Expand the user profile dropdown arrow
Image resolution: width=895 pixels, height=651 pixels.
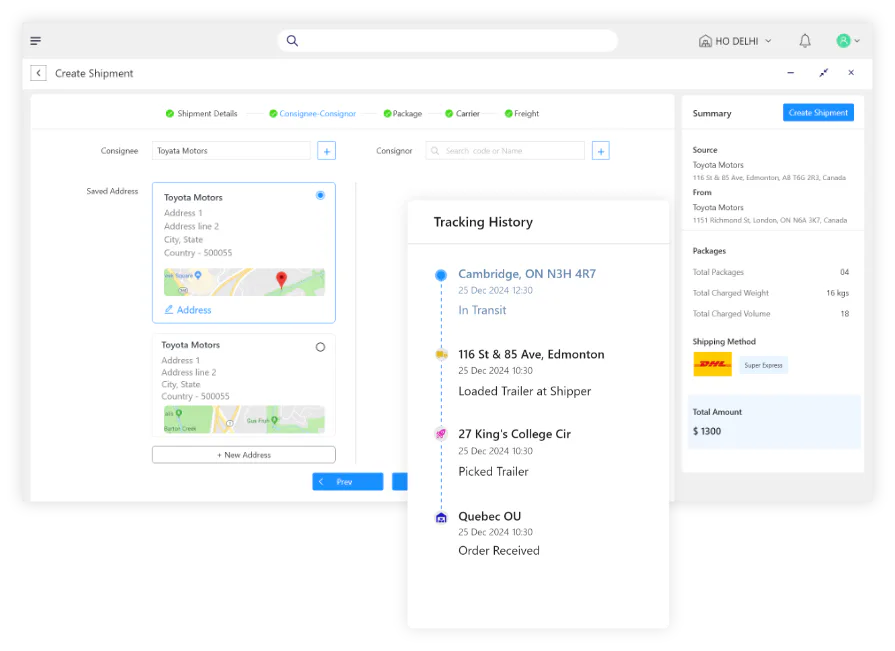coord(857,41)
